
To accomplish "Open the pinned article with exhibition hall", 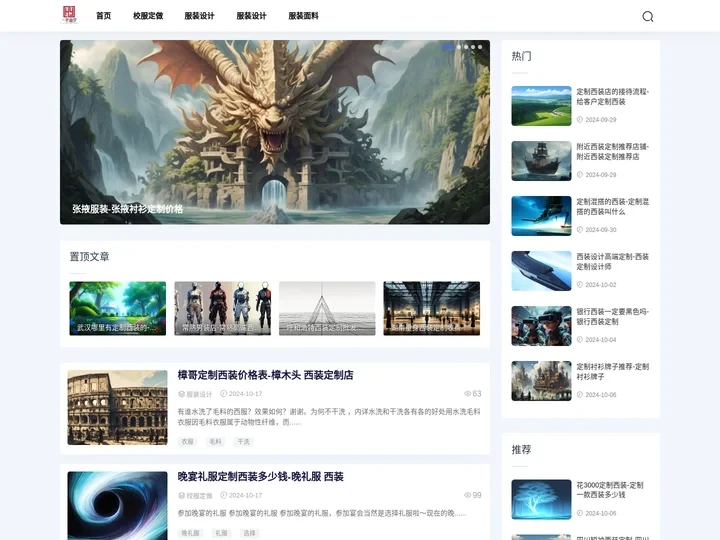I will 432,308.
